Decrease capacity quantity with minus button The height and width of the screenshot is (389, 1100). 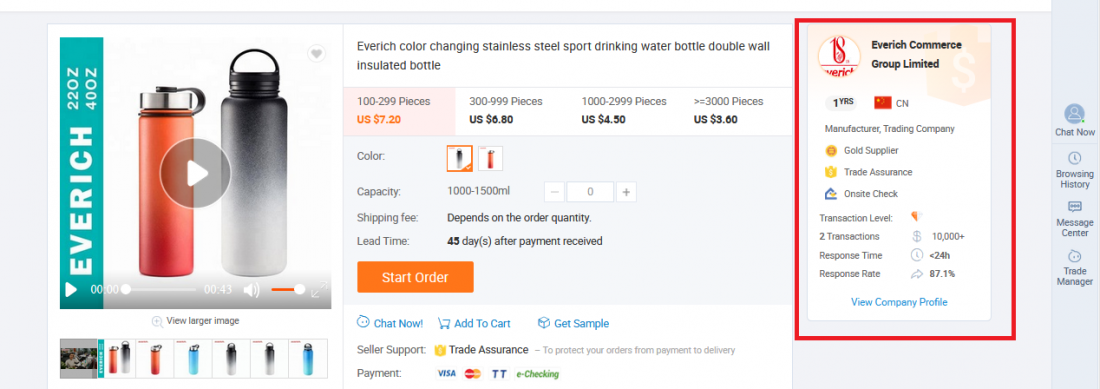click(x=554, y=192)
